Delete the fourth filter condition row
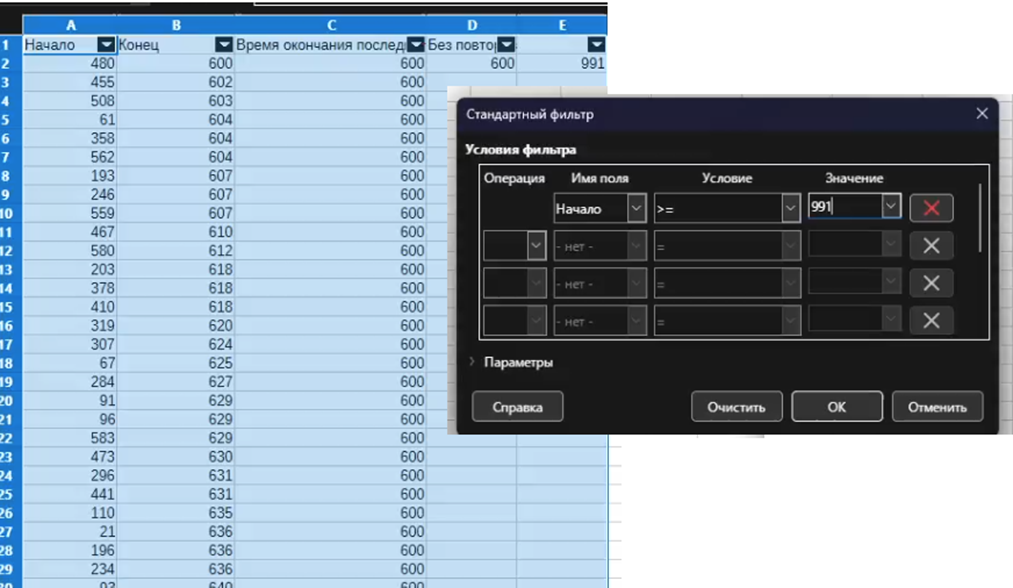The image size is (1013, 588). [931, 320]
